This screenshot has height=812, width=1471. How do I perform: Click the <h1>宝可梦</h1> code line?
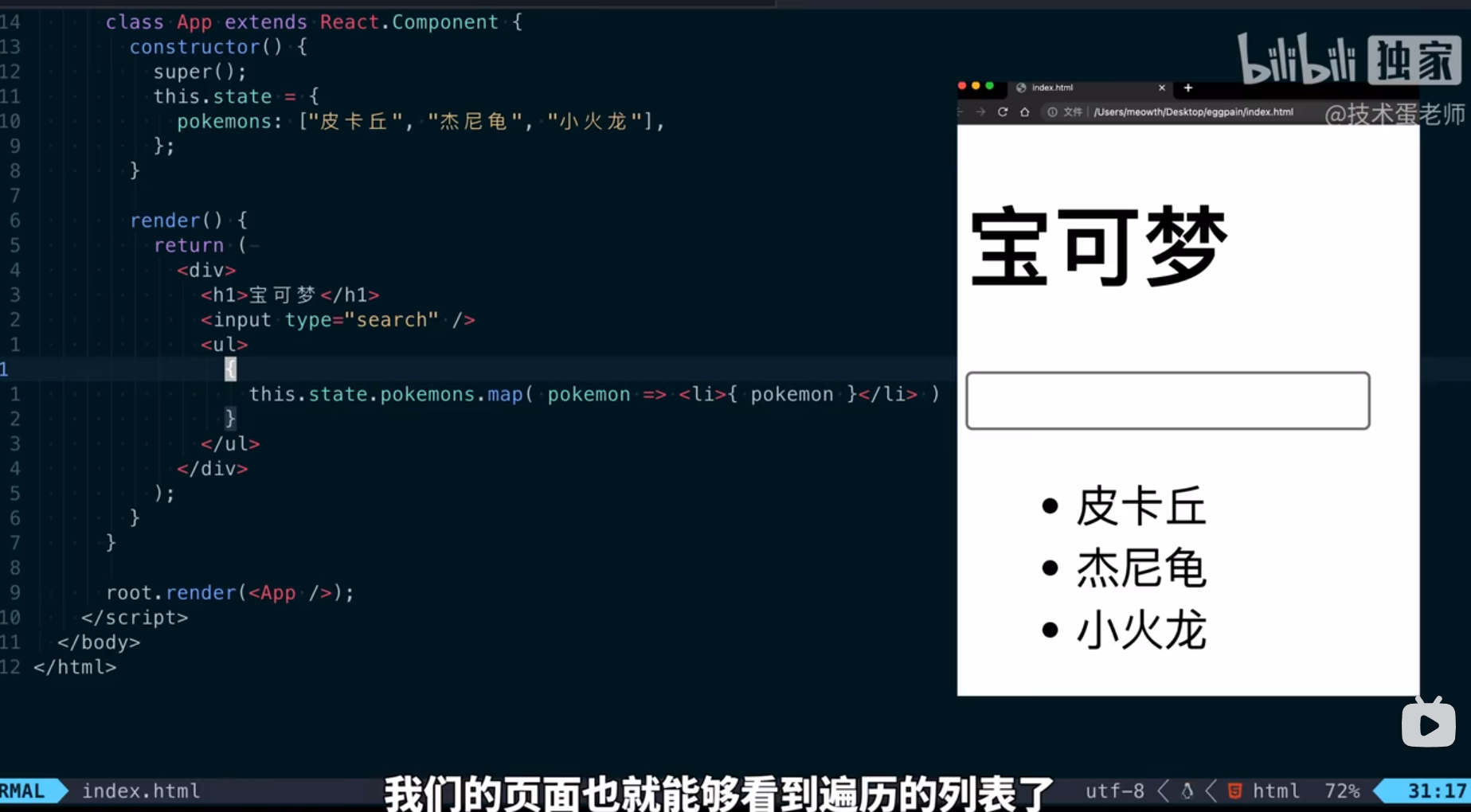click(x=290, y=295)
